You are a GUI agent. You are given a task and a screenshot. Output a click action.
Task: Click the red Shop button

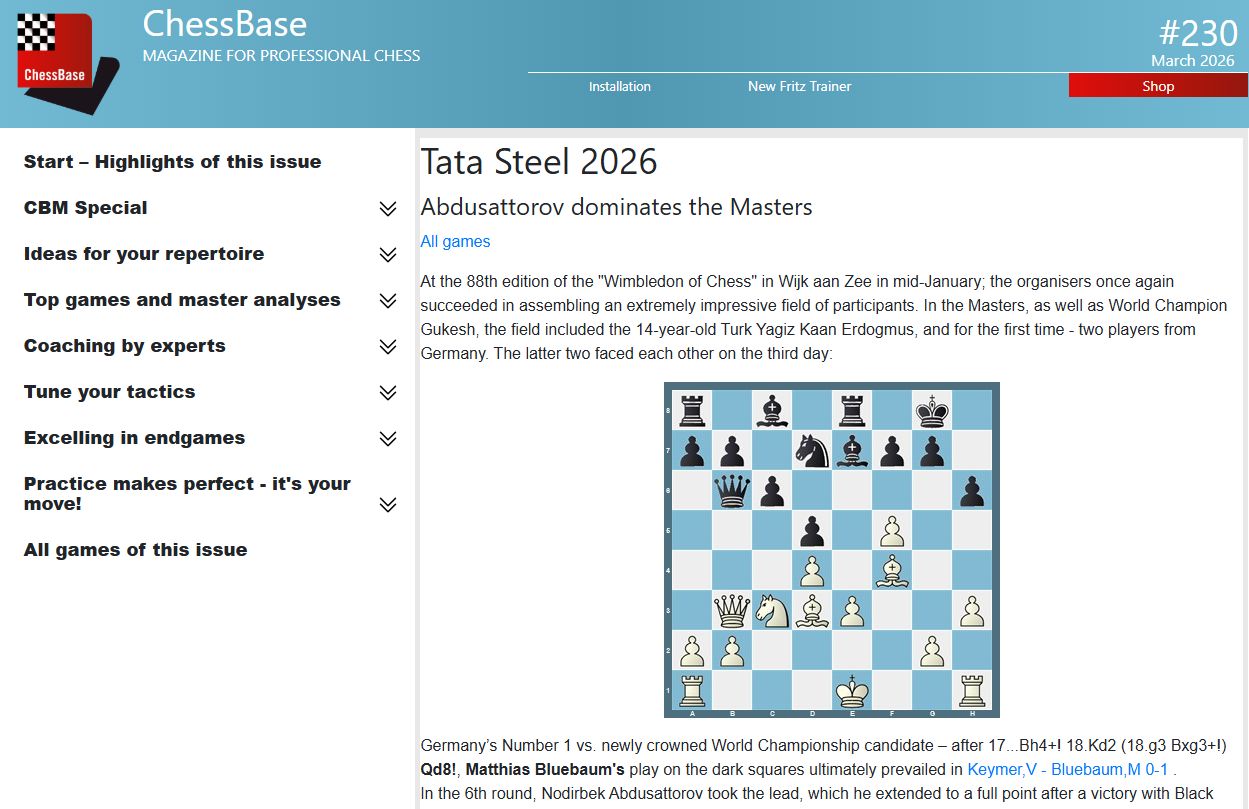pyautogui.click(x=1157, y=86)
